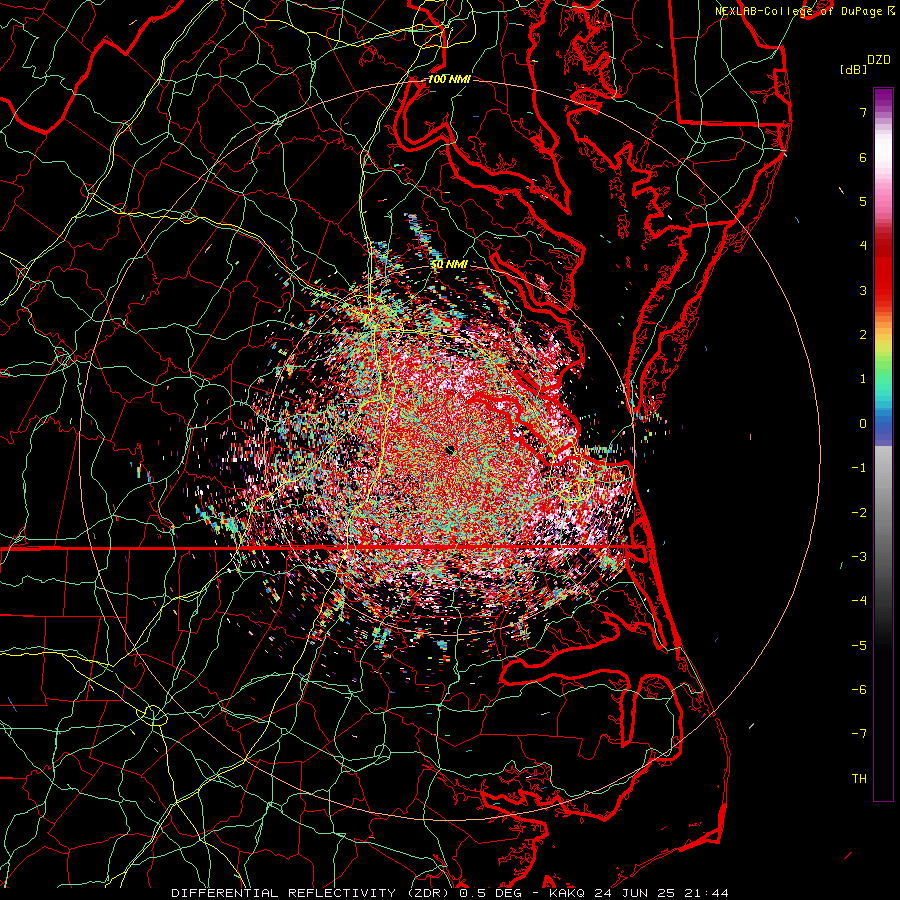Click the 2 dB value on the scale
The height and width of the screenshot is (900, 900).
pos(863,335)
